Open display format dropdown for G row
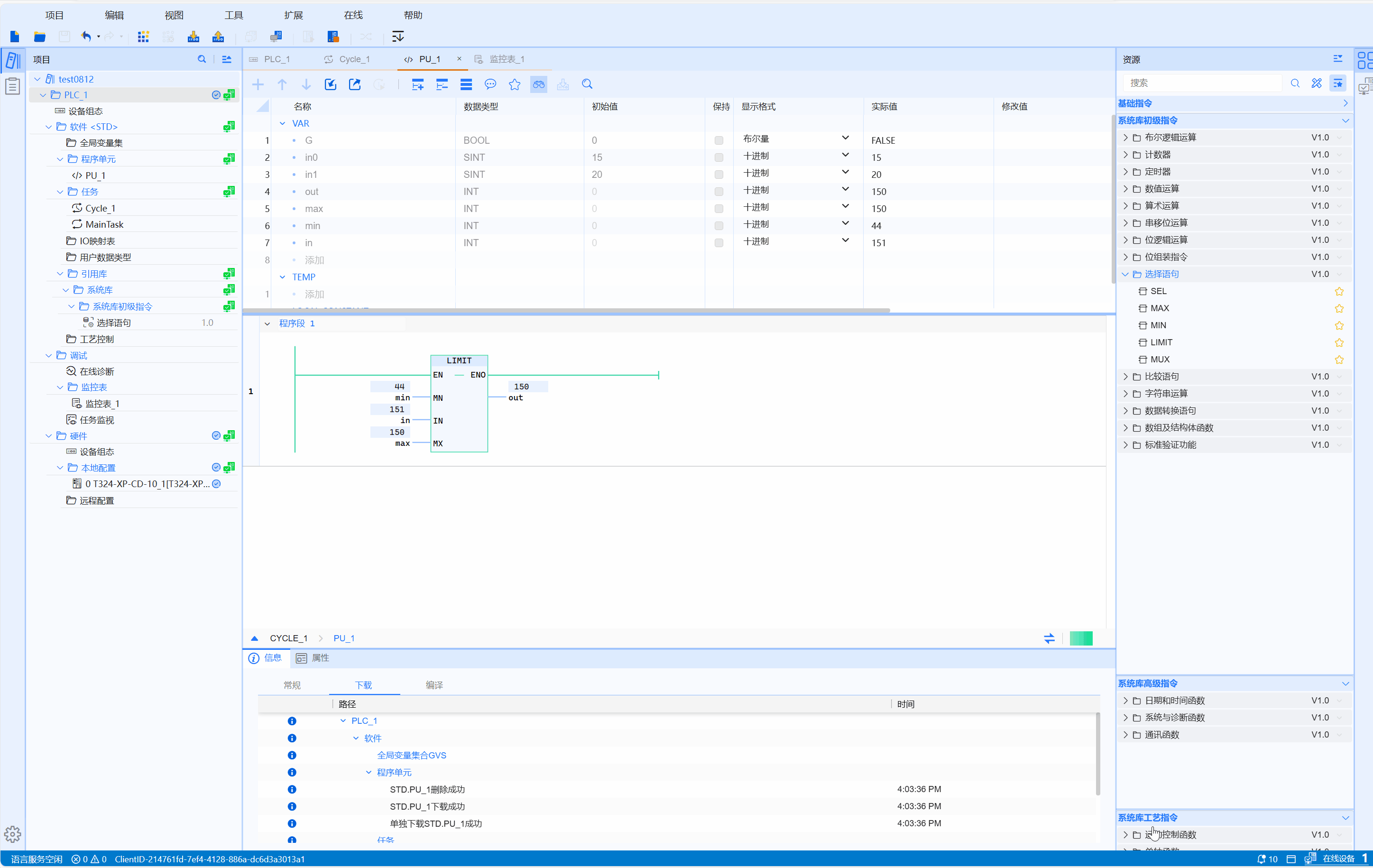This screenshot has height=868, width=1373. (845, 139)
